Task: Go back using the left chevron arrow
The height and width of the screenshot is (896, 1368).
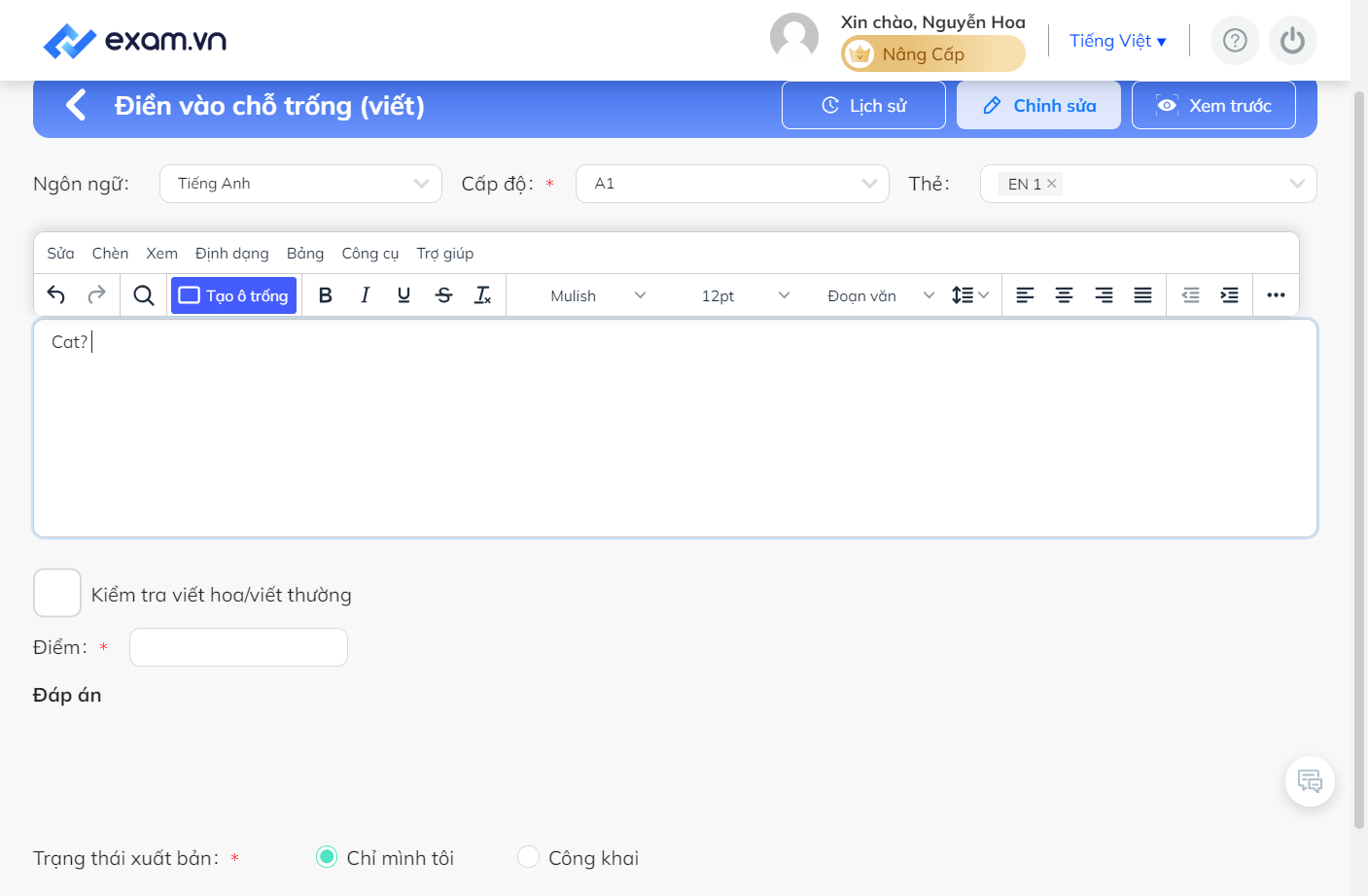Action: point(76,105)
